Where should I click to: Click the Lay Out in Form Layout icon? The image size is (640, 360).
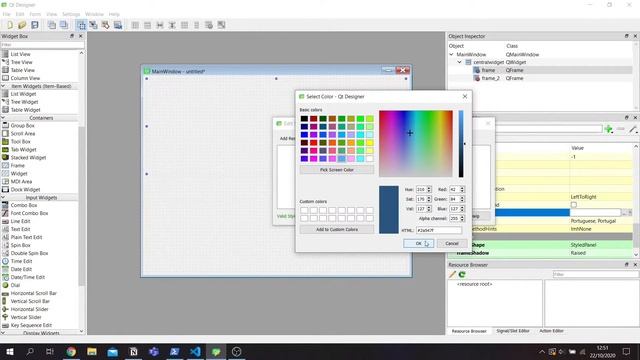click(197, 25)
